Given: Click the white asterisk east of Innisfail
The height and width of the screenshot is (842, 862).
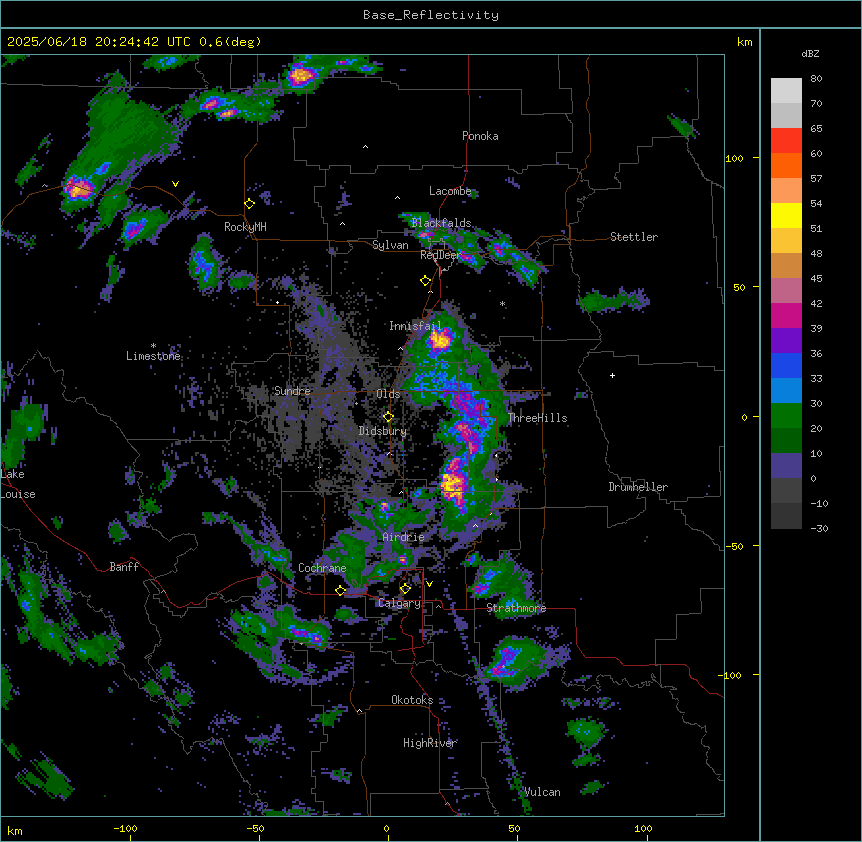Looking at the screenshot, I should (x=502, y=303).
